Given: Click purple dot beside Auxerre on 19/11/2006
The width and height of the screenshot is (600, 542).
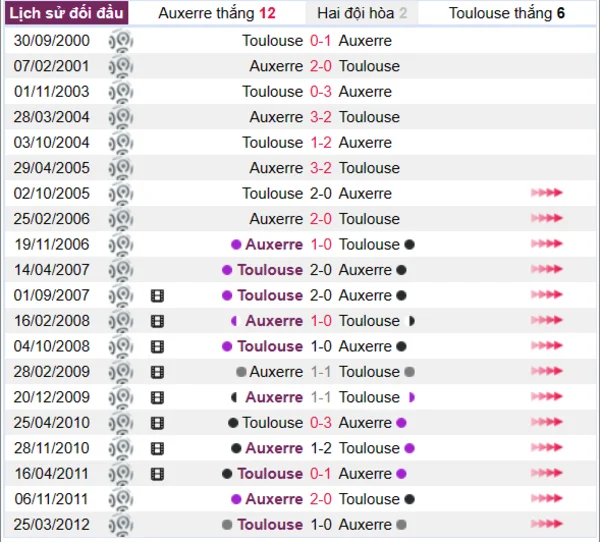Looking at the screenshot, I should coord(236,245).
